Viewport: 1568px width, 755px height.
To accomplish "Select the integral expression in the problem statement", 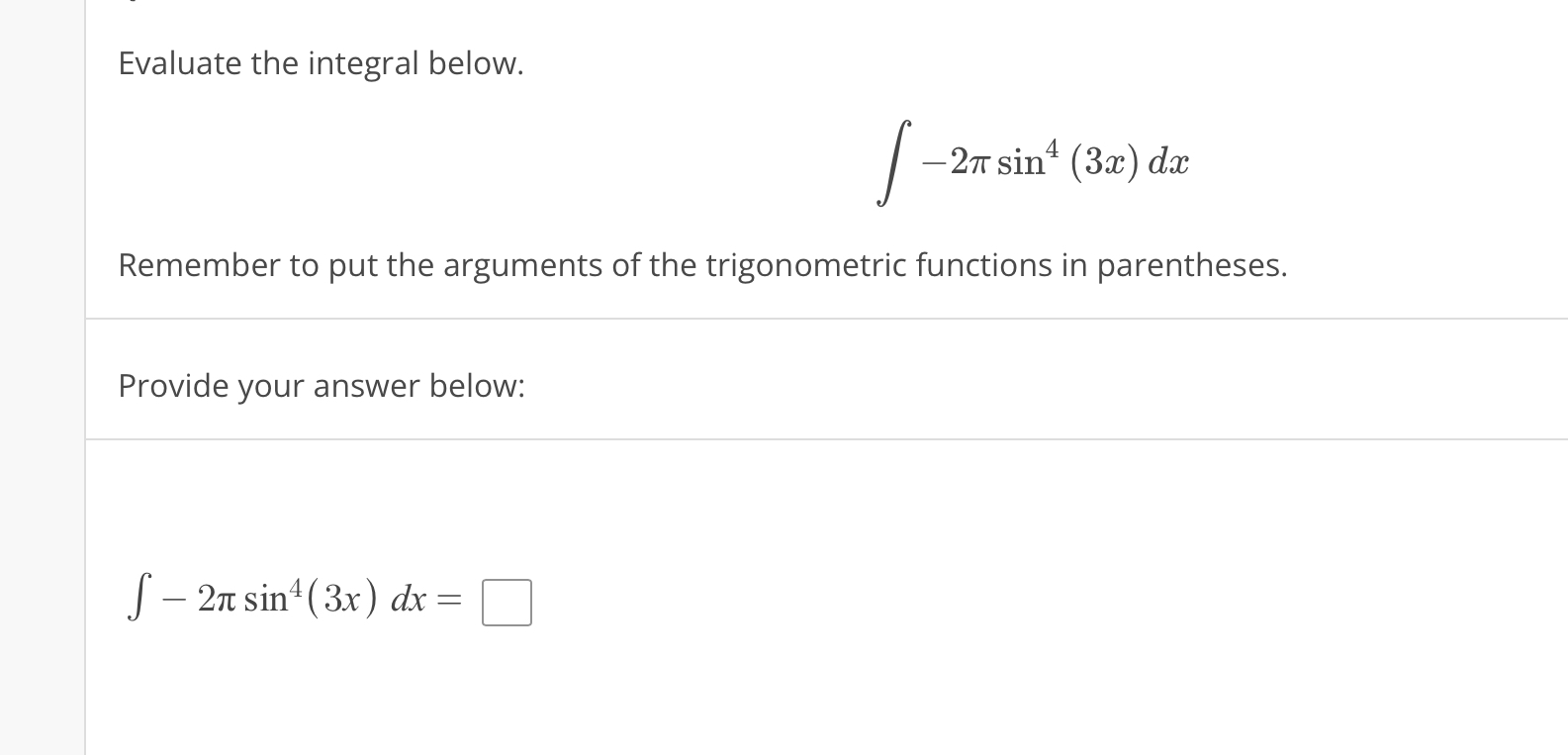I will point(1034,161).
